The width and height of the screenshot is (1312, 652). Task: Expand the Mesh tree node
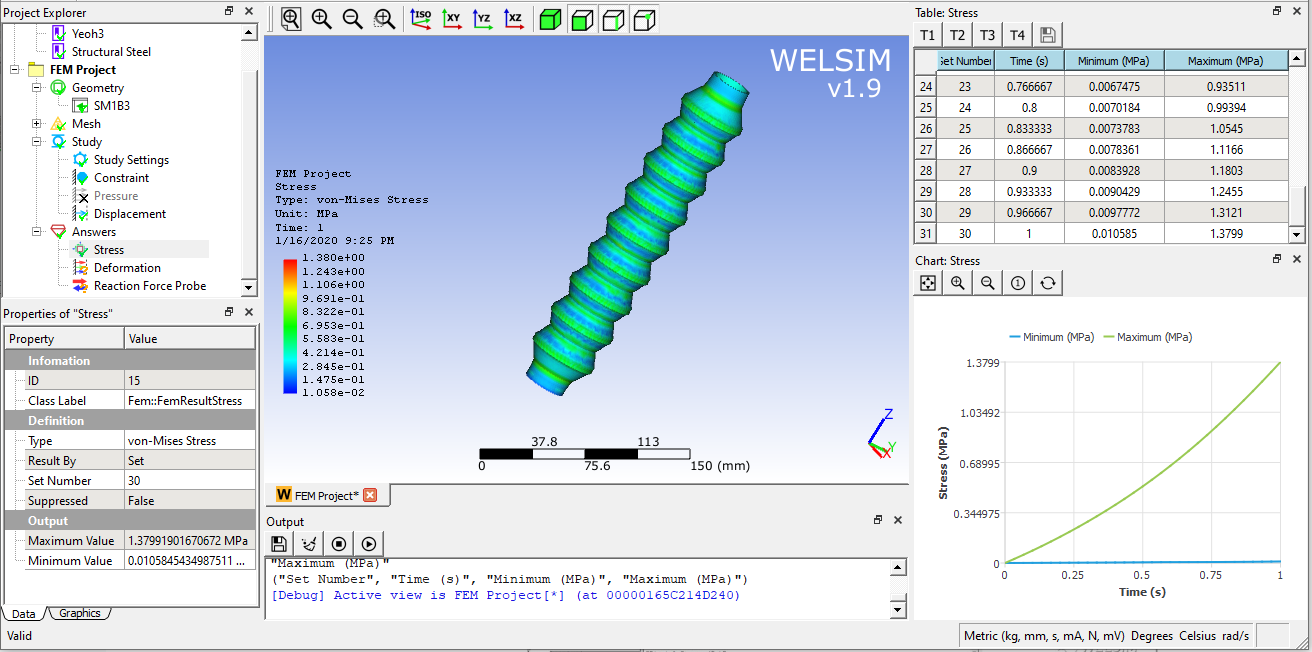(37, 124)
